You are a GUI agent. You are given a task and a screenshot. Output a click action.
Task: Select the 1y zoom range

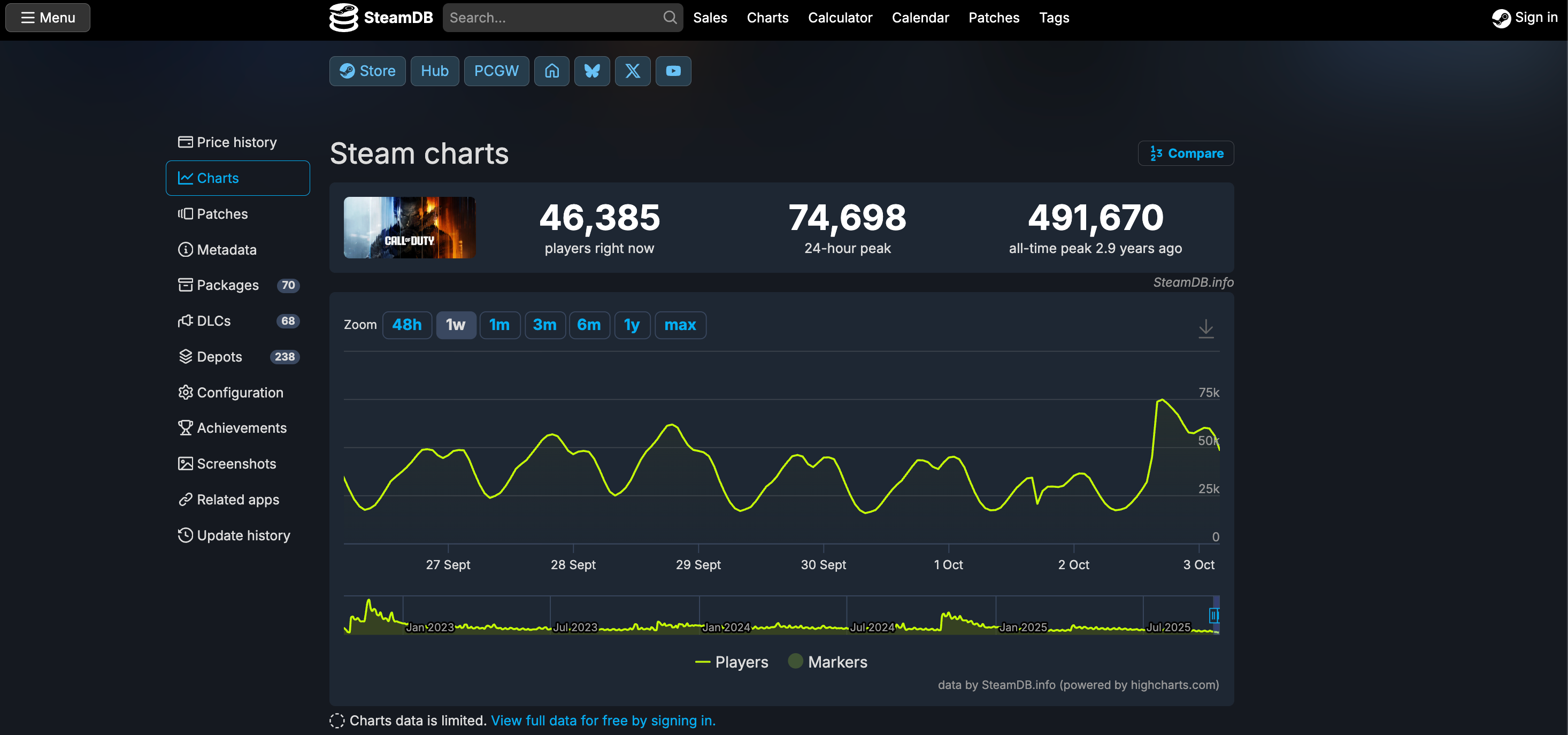pyautogui.click(x=632, y=325)
